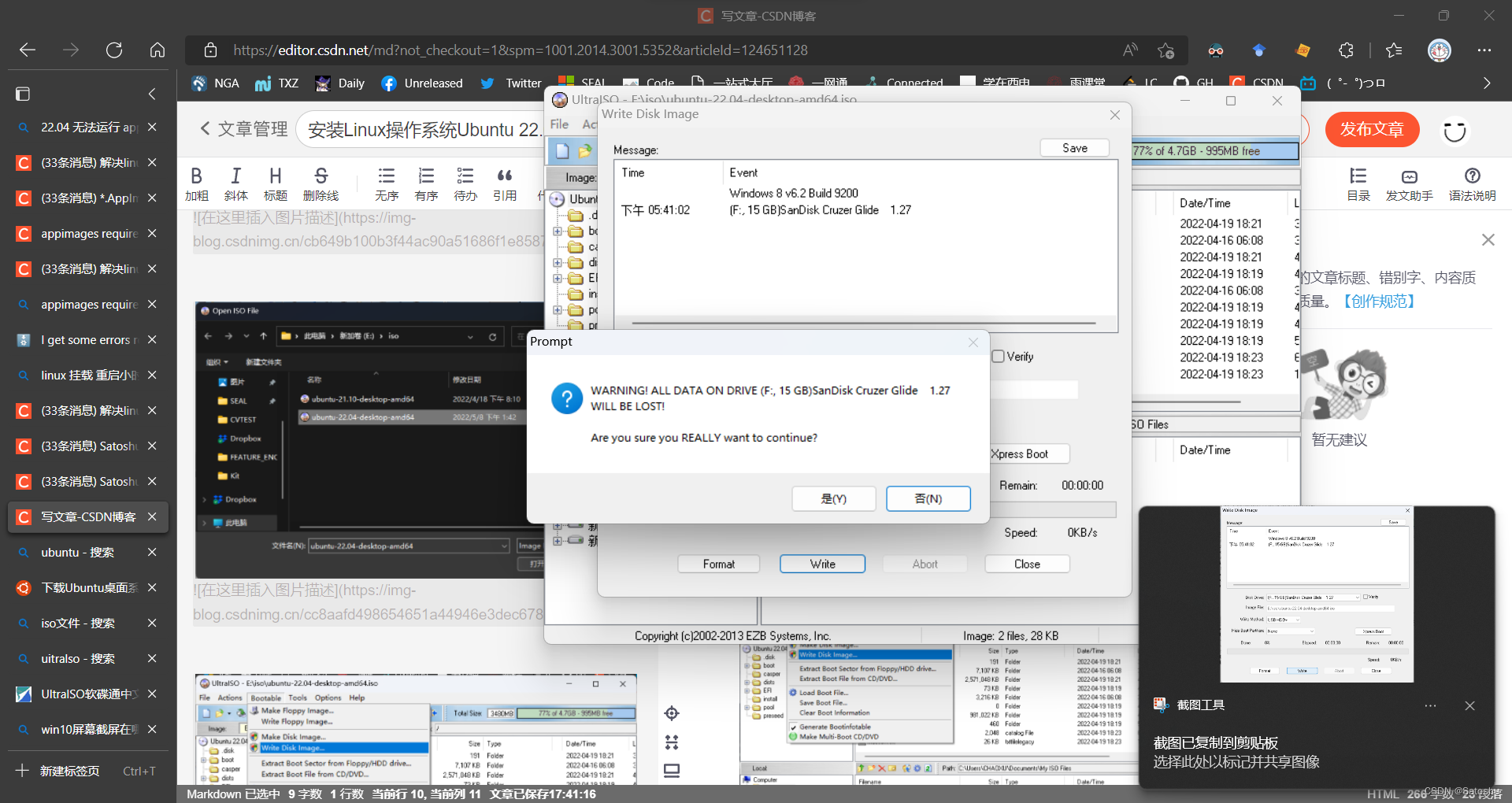Show more bookmarks bar items
The image size is (1512, 803).
pyautogui.click(x=1486, y=83)
